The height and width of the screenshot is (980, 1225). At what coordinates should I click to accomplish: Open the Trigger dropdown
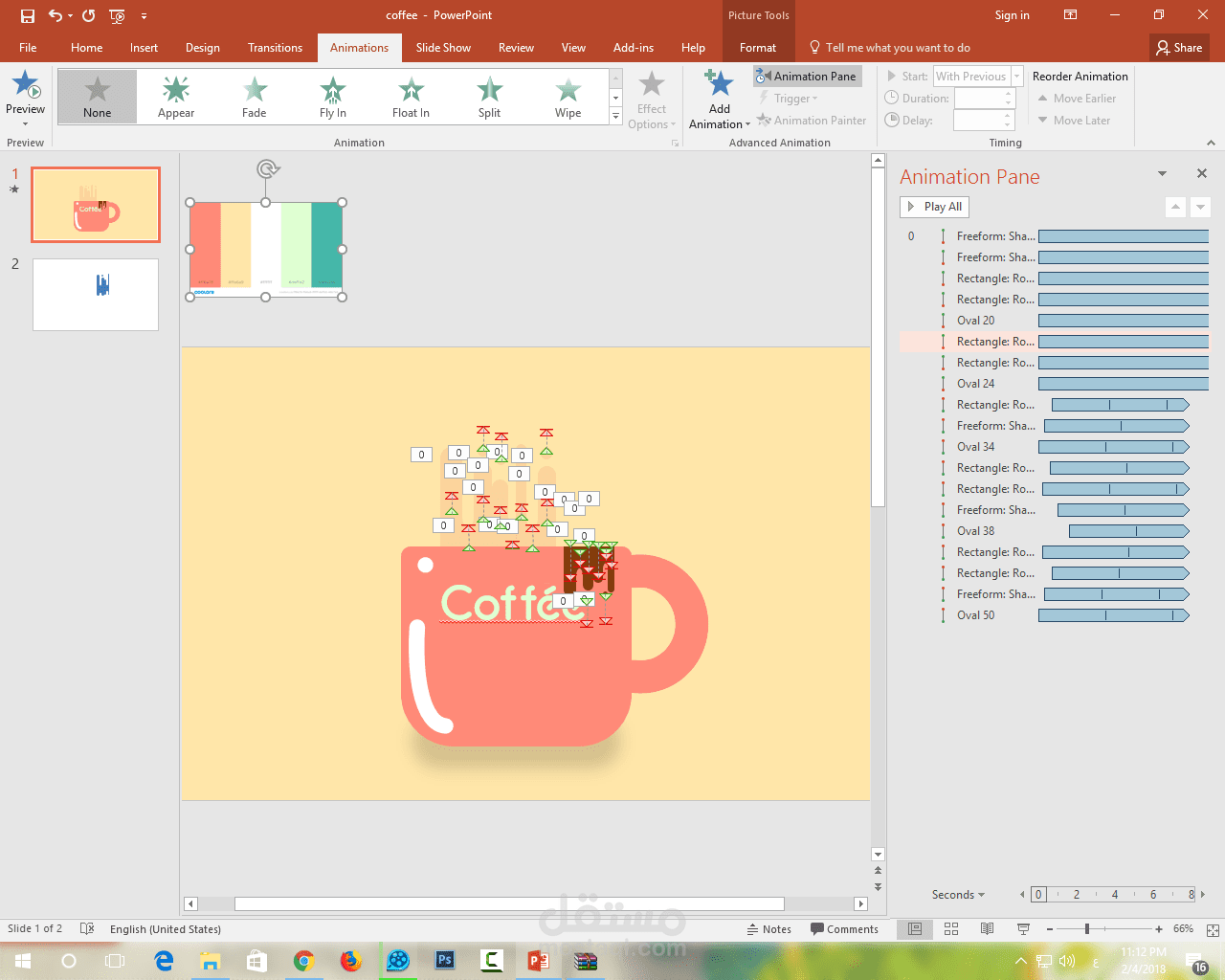click(x=789, y=99)
